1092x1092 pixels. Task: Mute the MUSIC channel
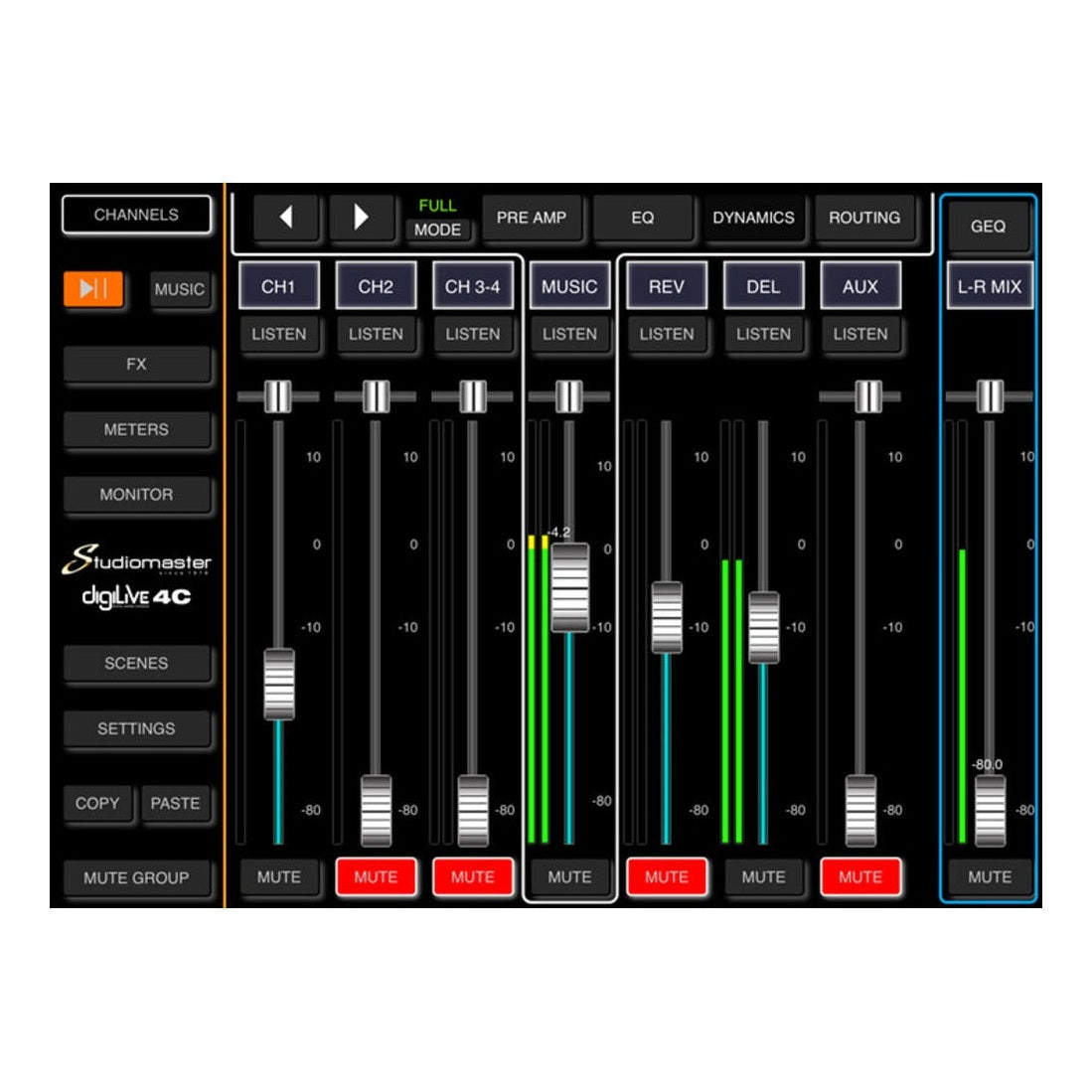point(569,876)
